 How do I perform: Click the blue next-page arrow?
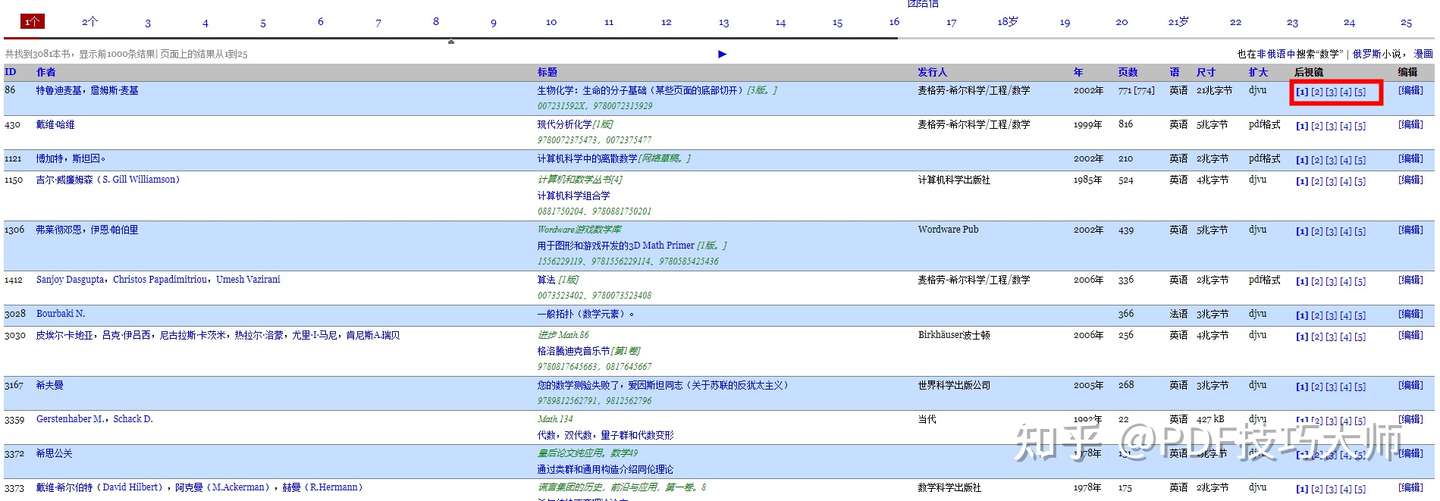pos(722,54)
